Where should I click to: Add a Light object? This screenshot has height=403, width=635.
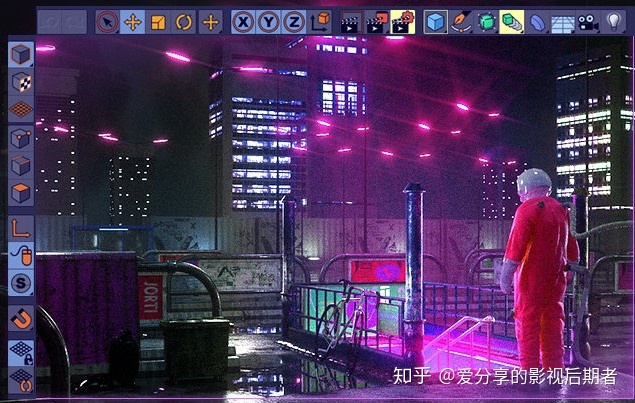pos(614,22)
